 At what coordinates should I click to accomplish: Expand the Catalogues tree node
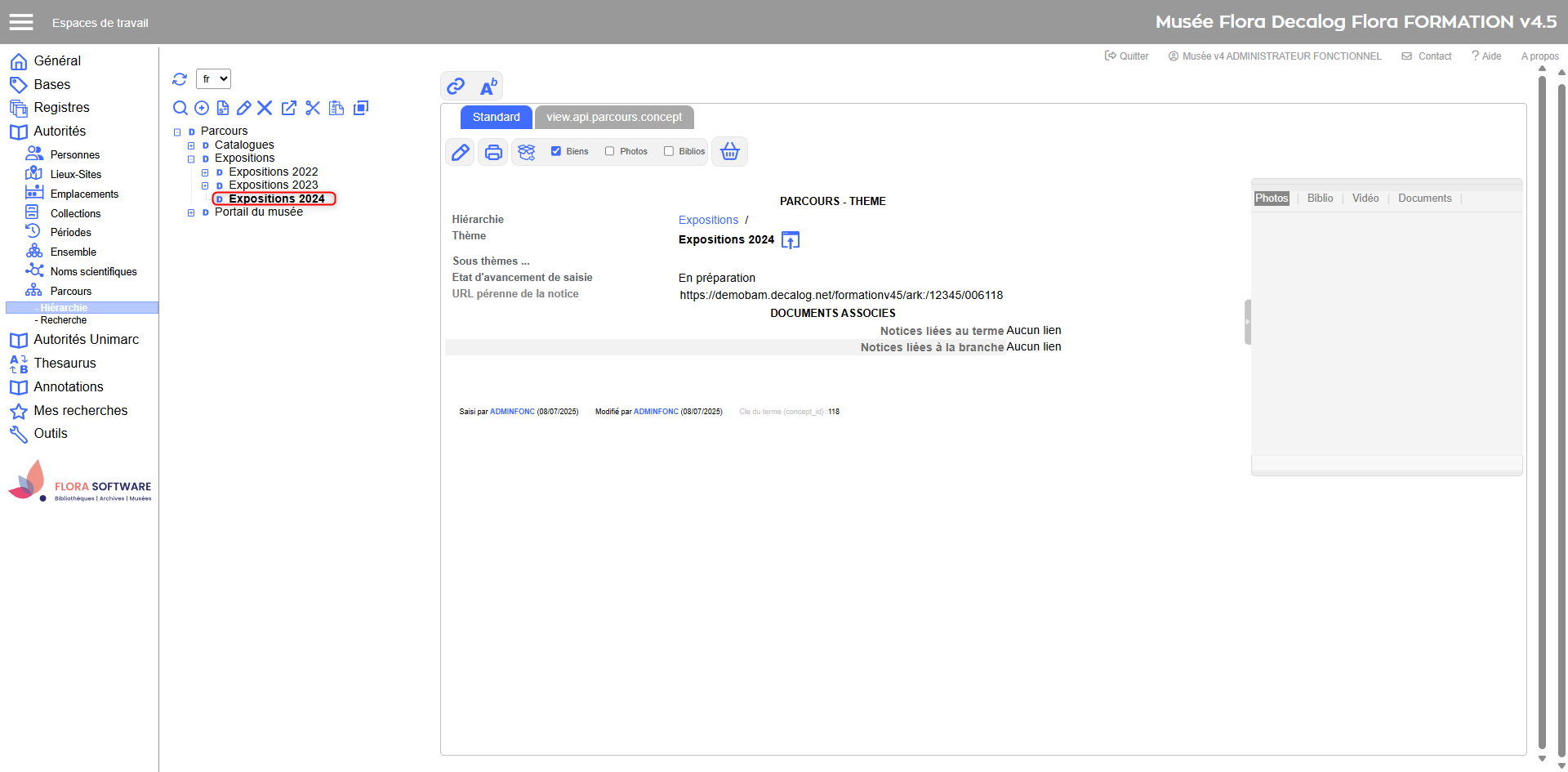[191, 145]
